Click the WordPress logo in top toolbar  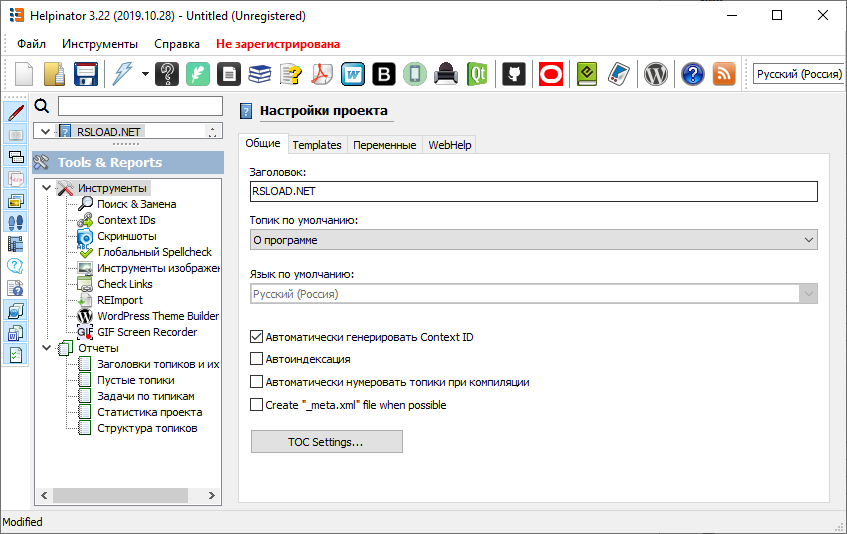coord(655,74)
